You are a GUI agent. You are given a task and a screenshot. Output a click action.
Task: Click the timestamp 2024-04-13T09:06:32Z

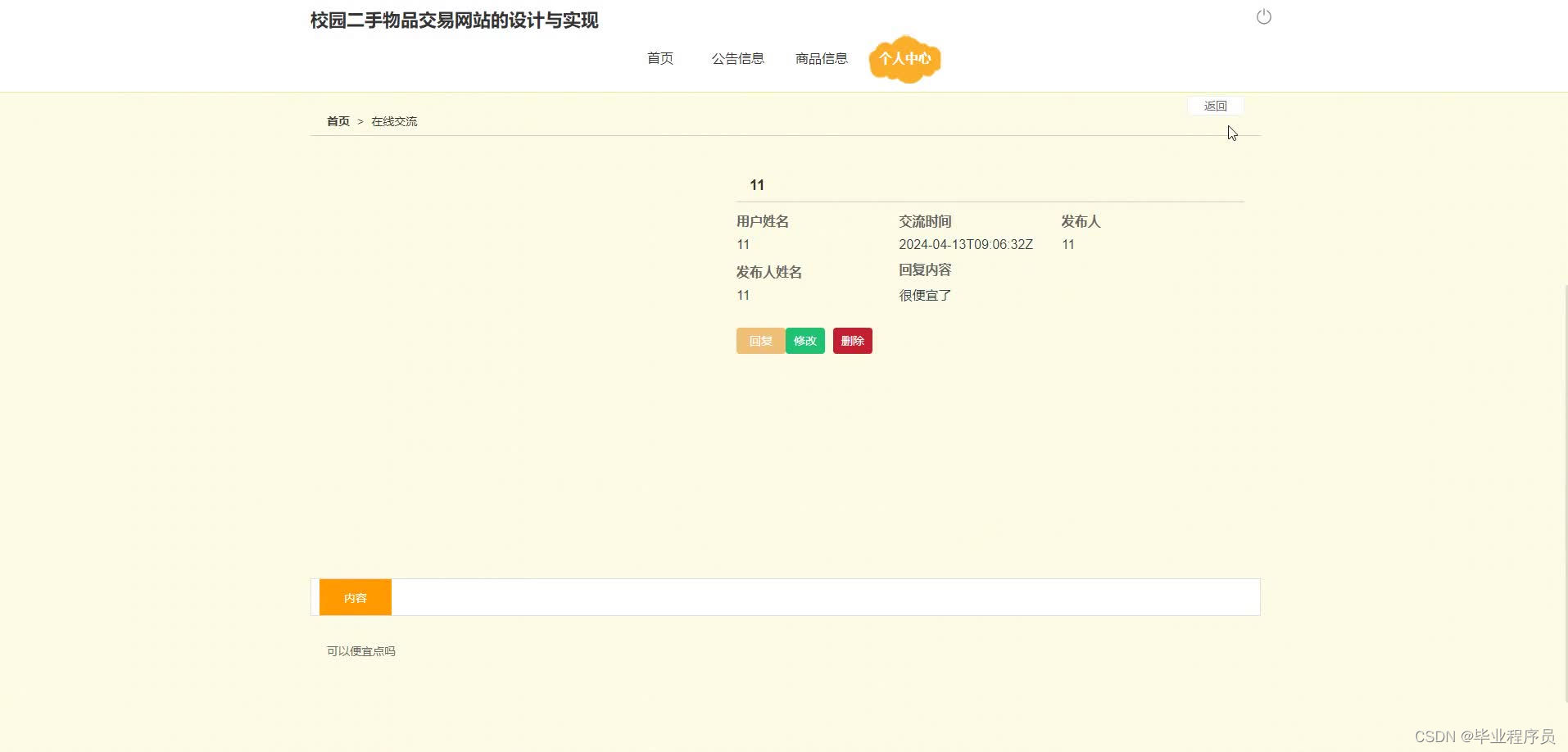point(966,244)
